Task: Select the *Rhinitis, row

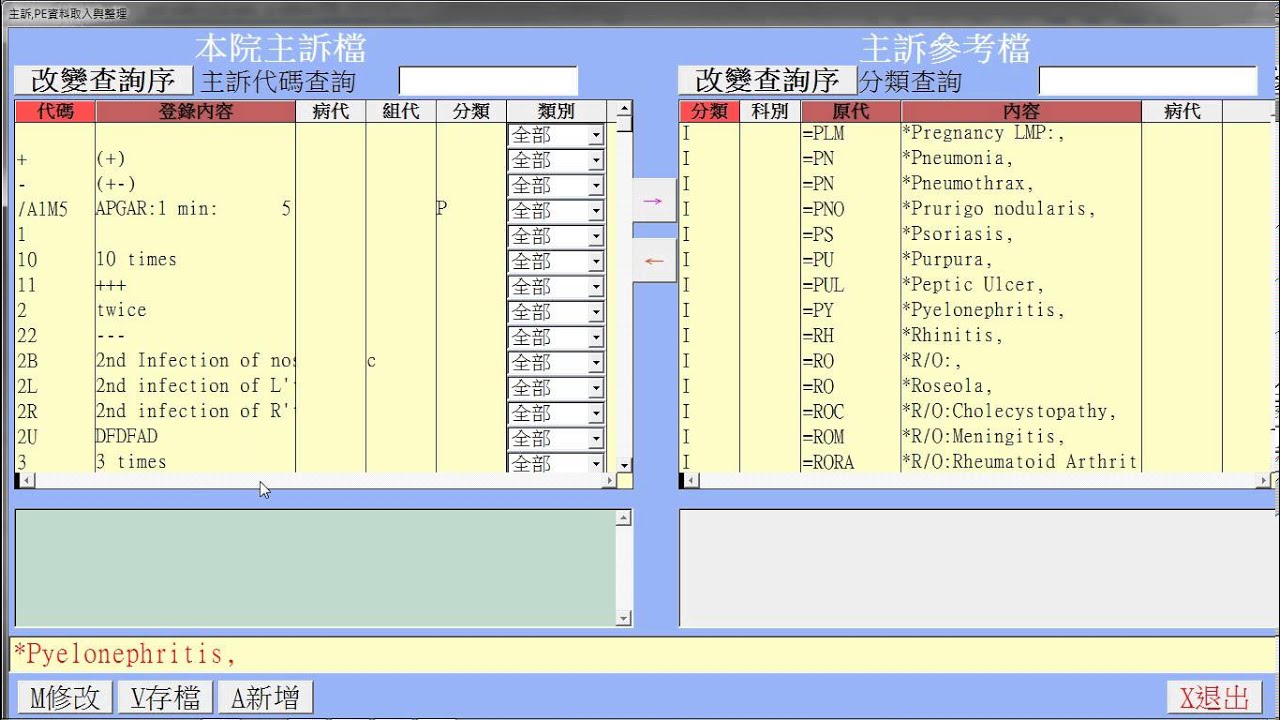Action: coord(975,336)
